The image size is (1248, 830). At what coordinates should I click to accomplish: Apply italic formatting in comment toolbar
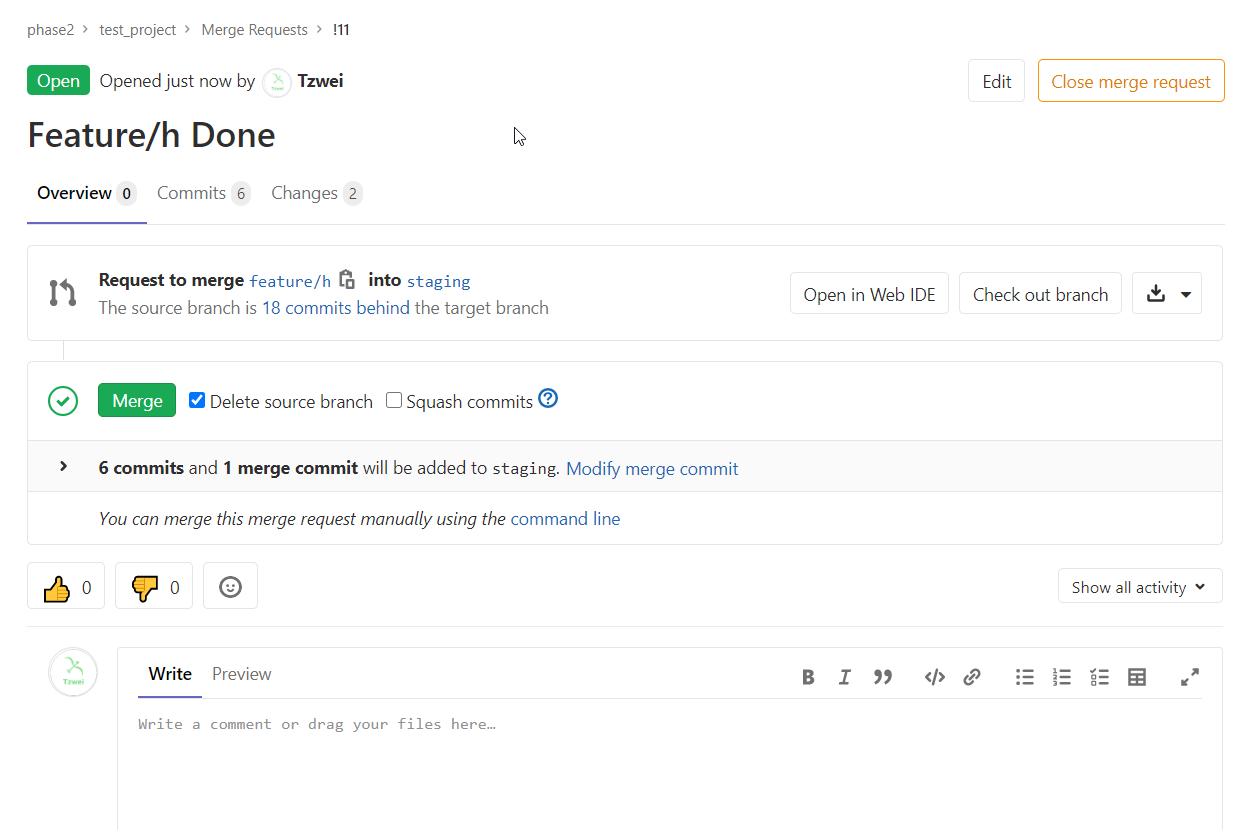(x=844, y=677)
